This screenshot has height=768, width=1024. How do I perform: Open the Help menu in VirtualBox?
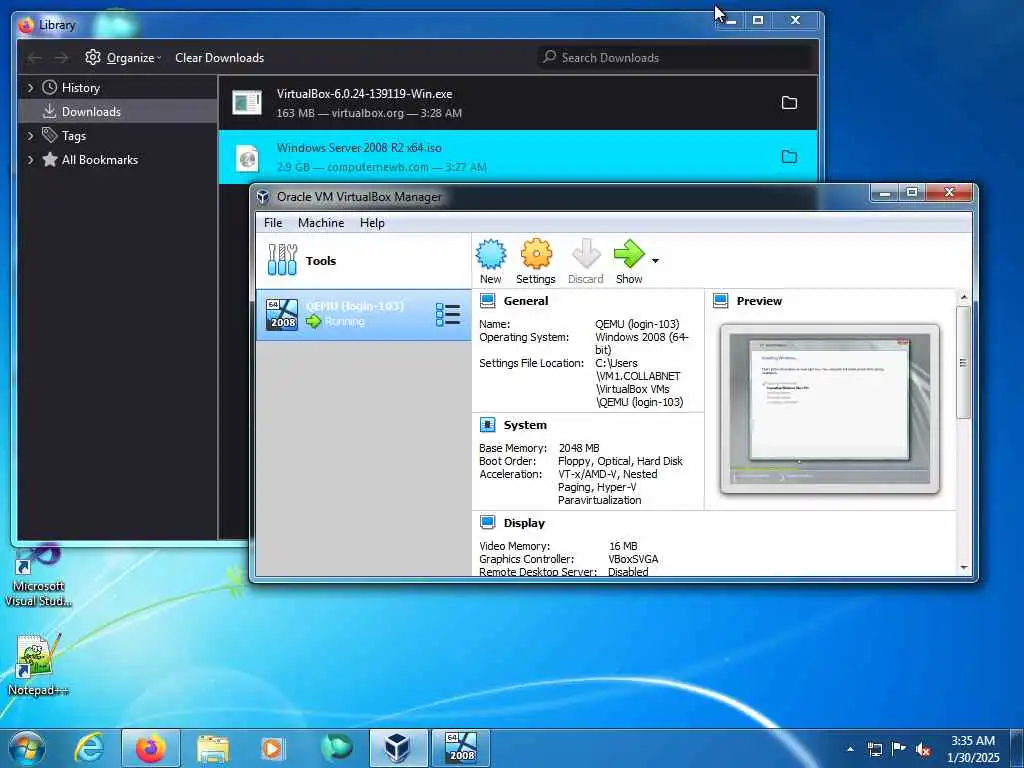pos(372,223)
